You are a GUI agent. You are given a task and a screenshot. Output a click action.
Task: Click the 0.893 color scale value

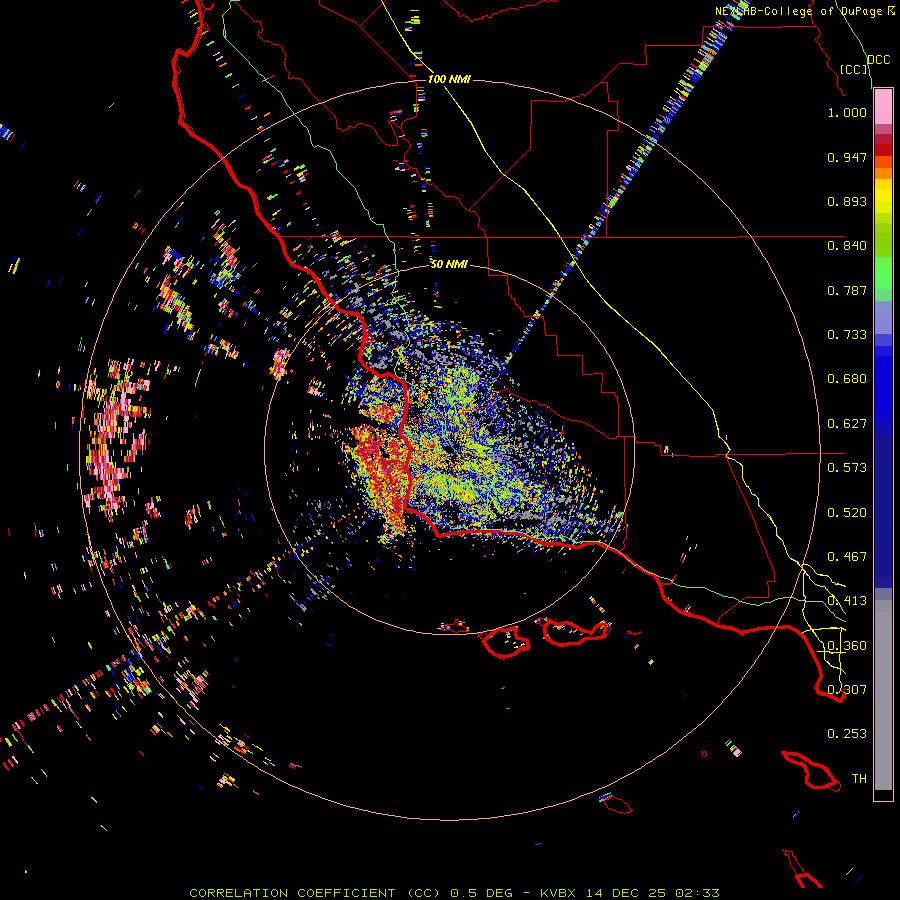tap(847, 201)
